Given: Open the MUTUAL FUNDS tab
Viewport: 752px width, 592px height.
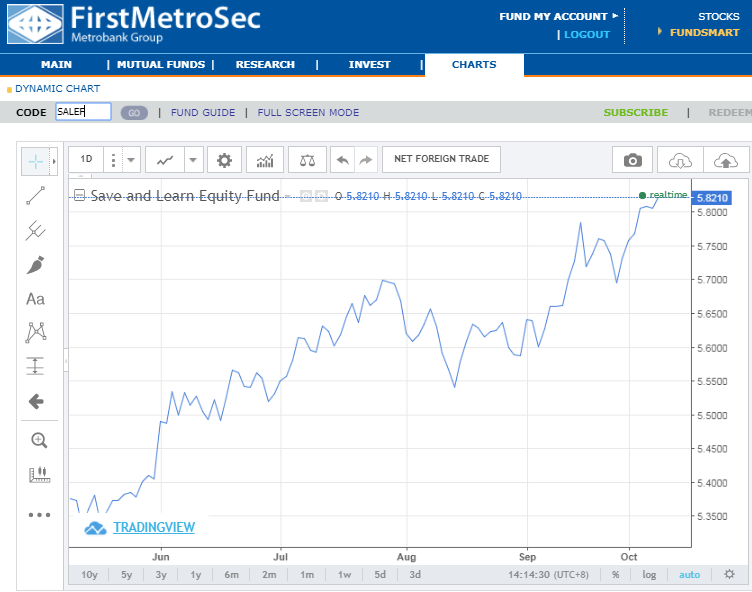Looking at the screenshot, I should pyautogui.click(x=161, y=64).
